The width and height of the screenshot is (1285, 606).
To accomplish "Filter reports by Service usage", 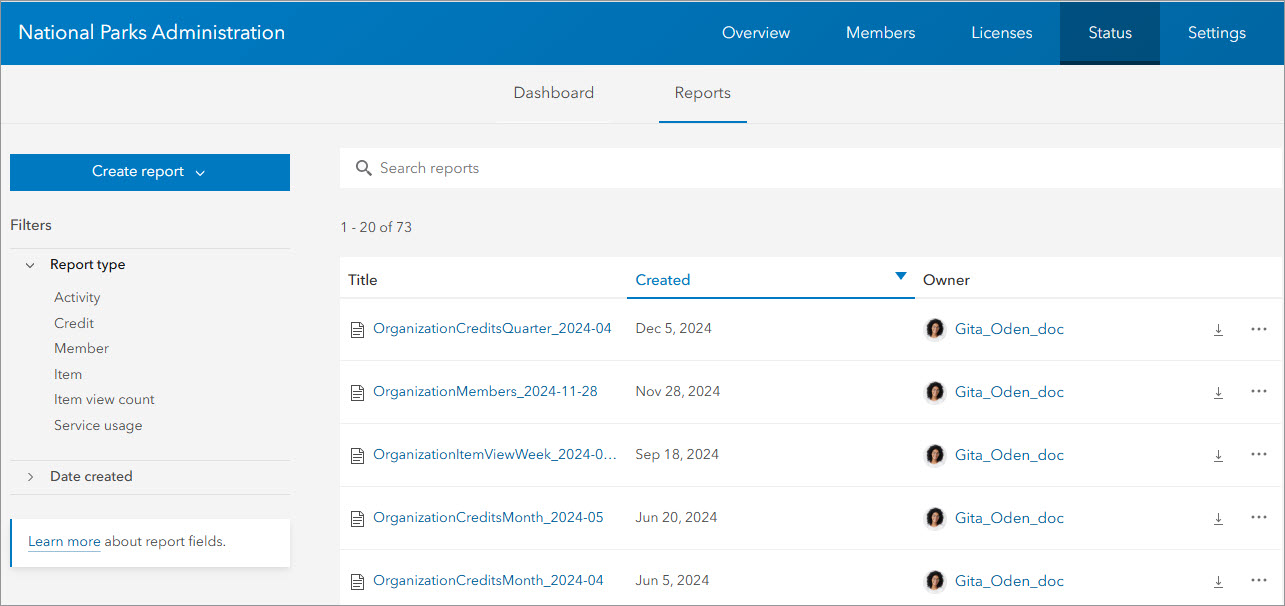I will click(98, 426).
